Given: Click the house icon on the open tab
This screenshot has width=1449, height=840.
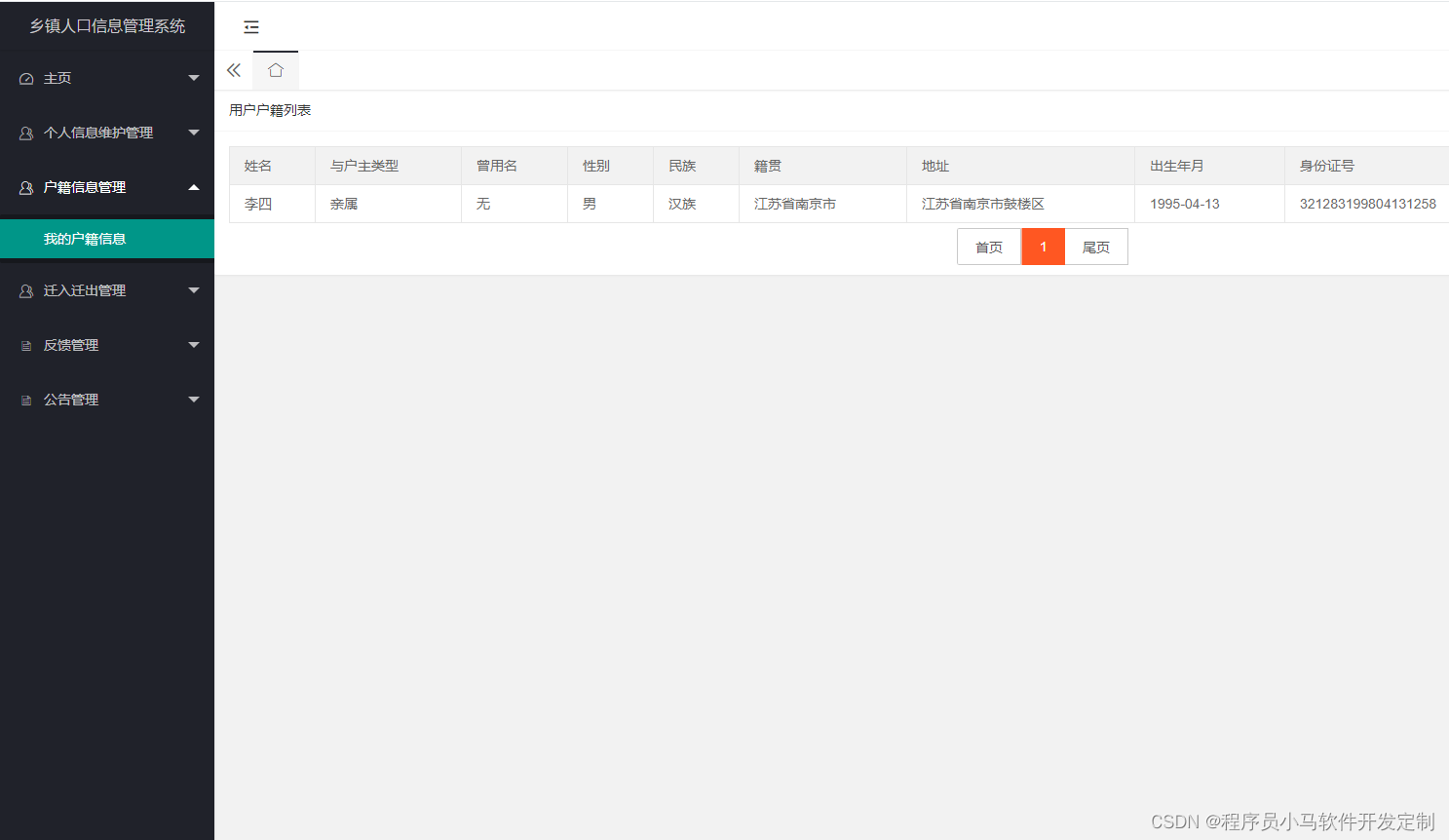Looking at the screenshot, I should tap(276, 70).
